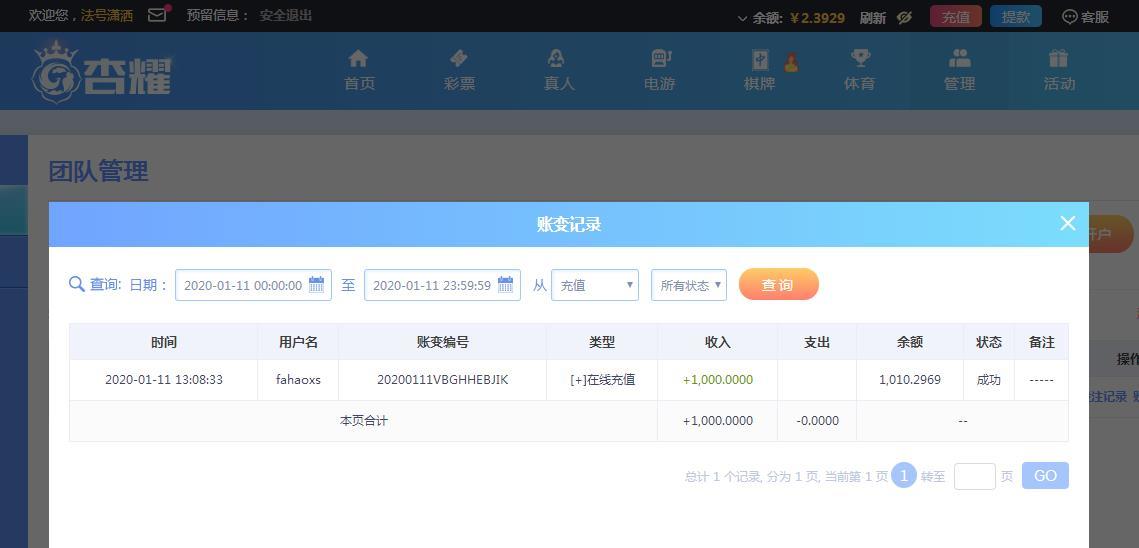Click the 支出 column header
Viewport: 1139px width, 548px height.
coord(816,342)
